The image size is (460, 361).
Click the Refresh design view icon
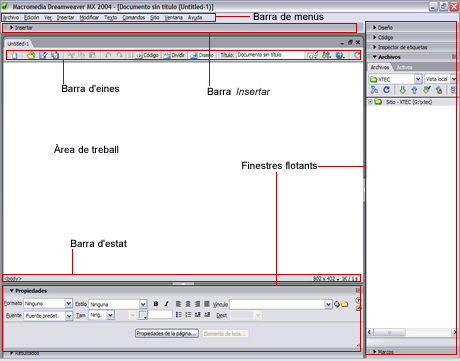pos(357,55)
